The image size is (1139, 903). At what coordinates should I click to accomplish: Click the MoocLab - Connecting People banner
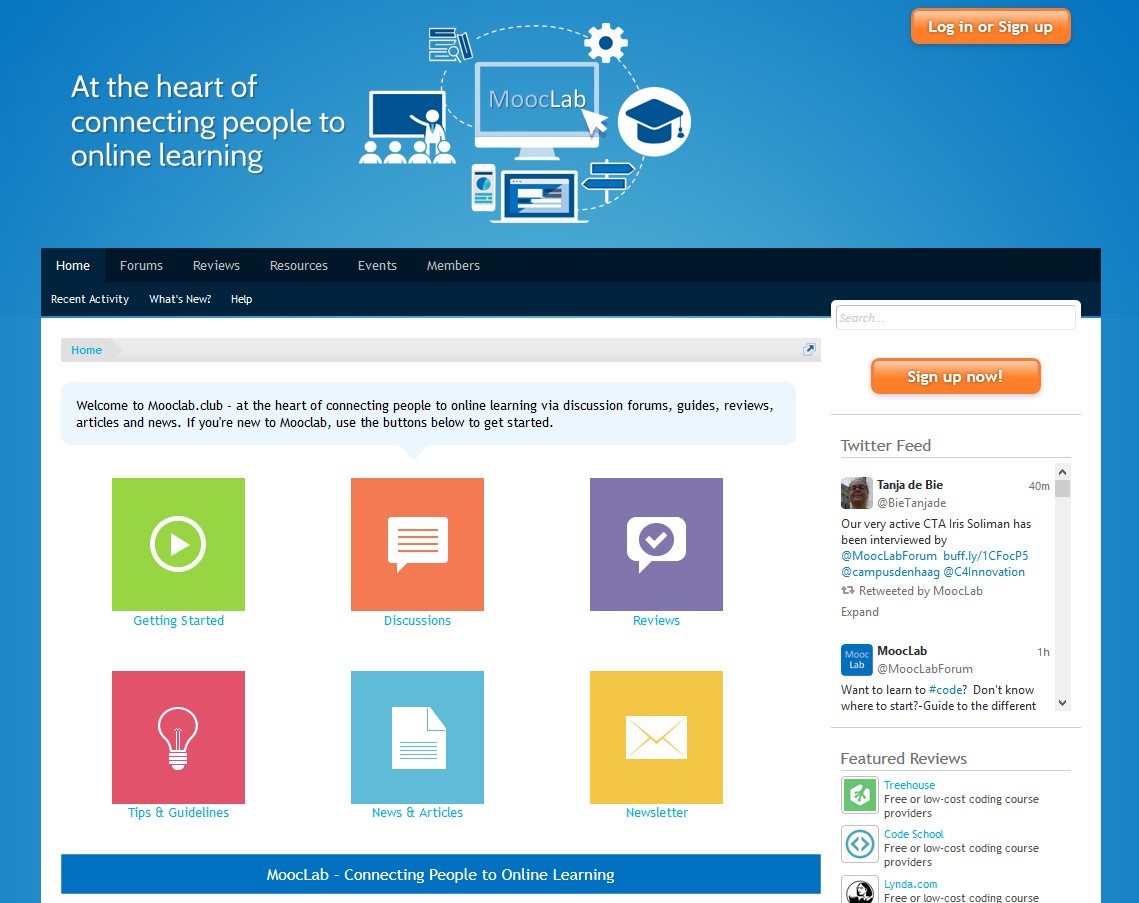click(x=440, y=874)
